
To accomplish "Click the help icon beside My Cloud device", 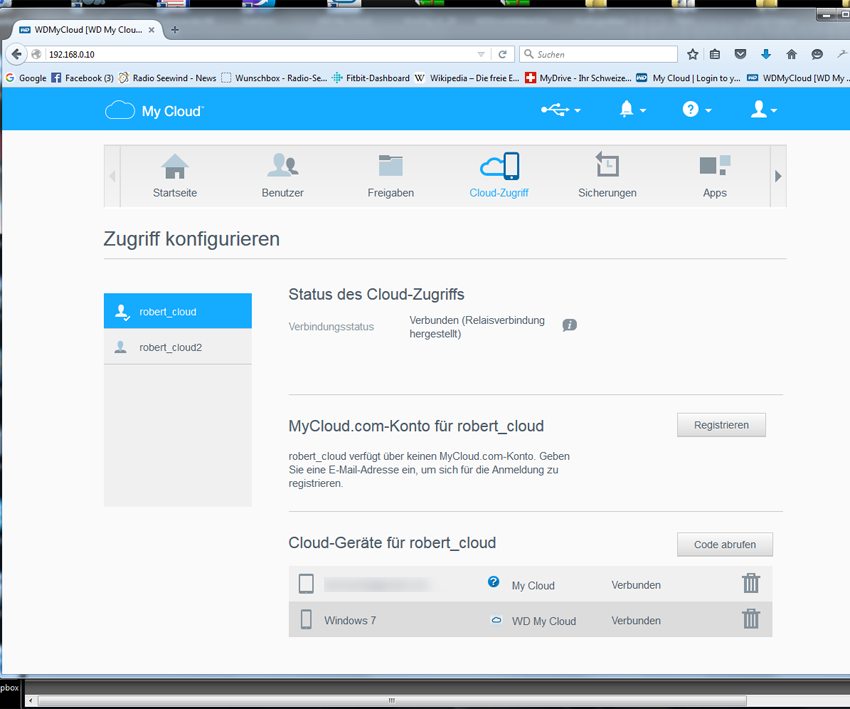I will (493, 582).
